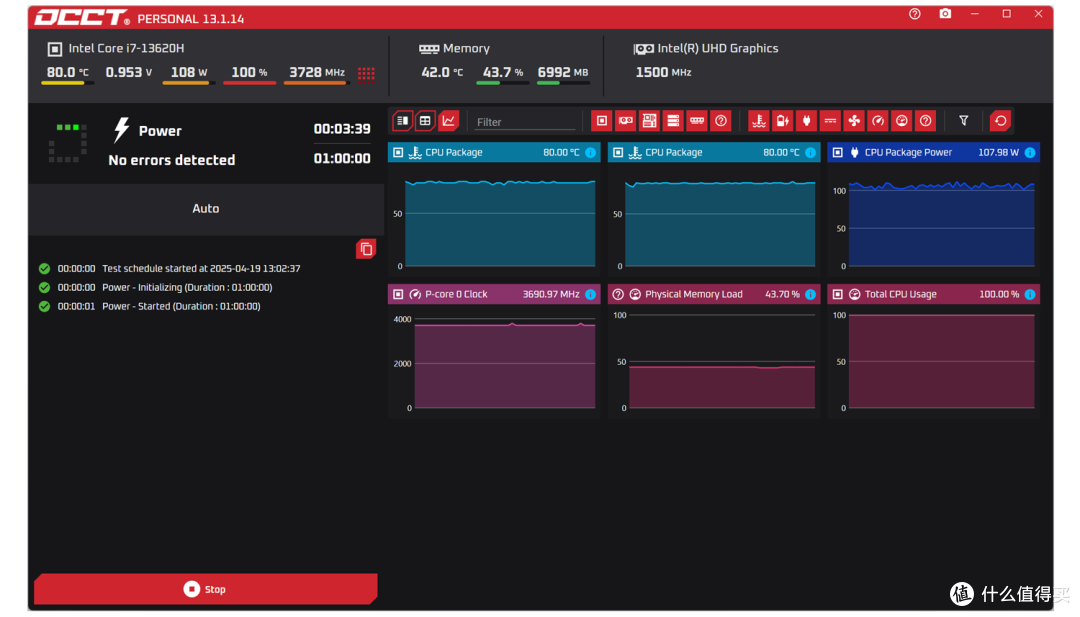Toggle the CPU hardware filter icon
Screen dimensions: 1080x617
(602, 121)
